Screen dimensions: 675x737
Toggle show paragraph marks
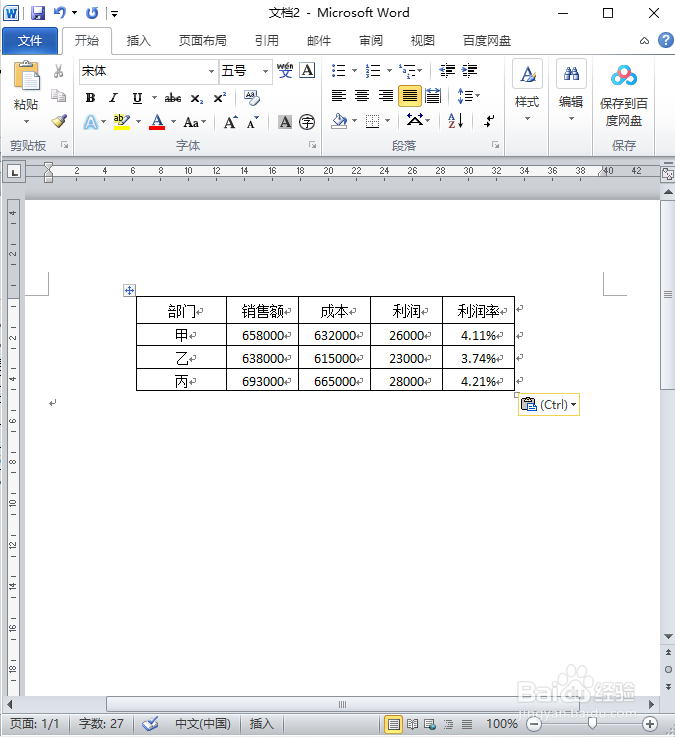489,121
